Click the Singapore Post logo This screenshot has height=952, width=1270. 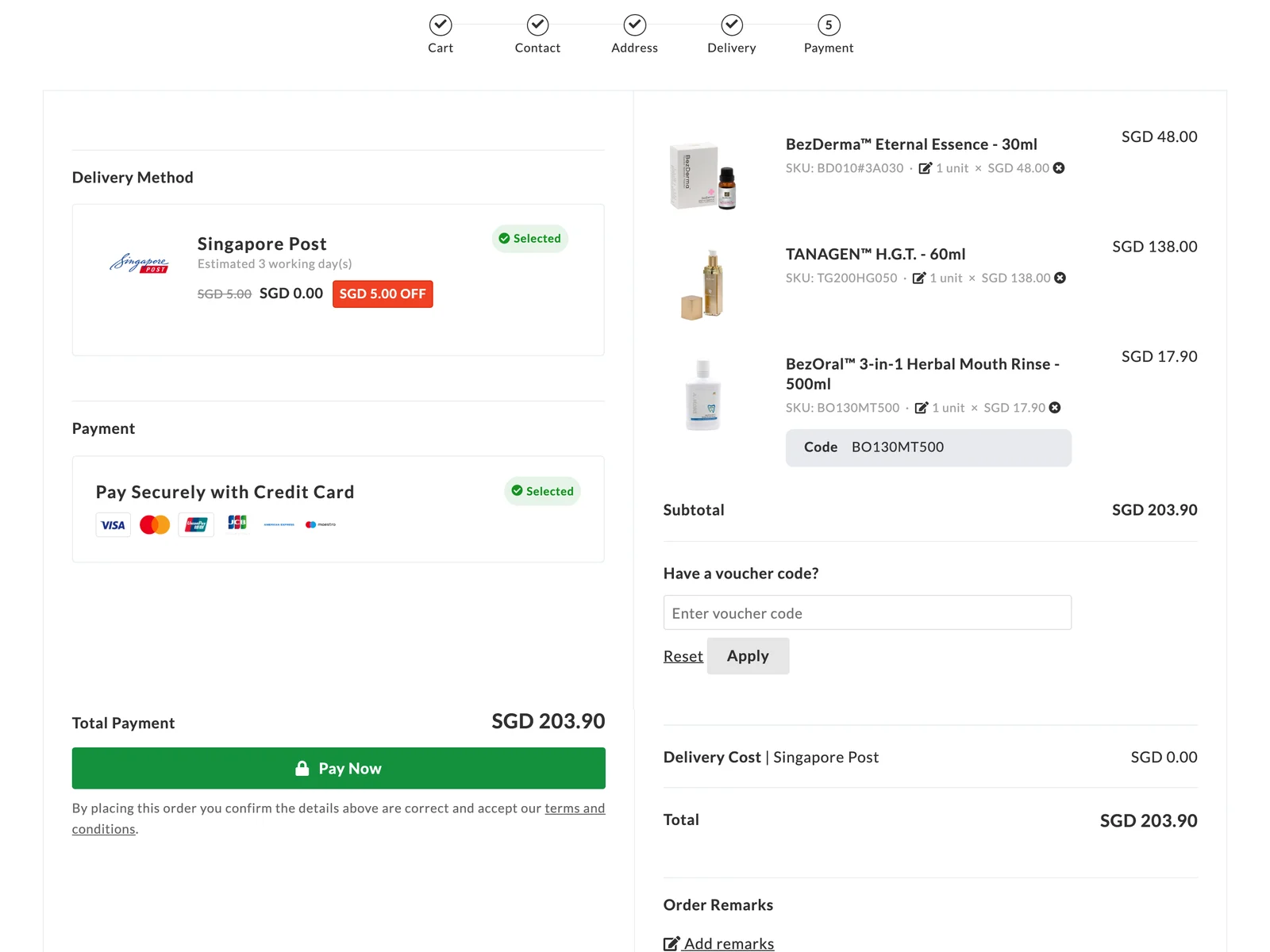[139, 263]
